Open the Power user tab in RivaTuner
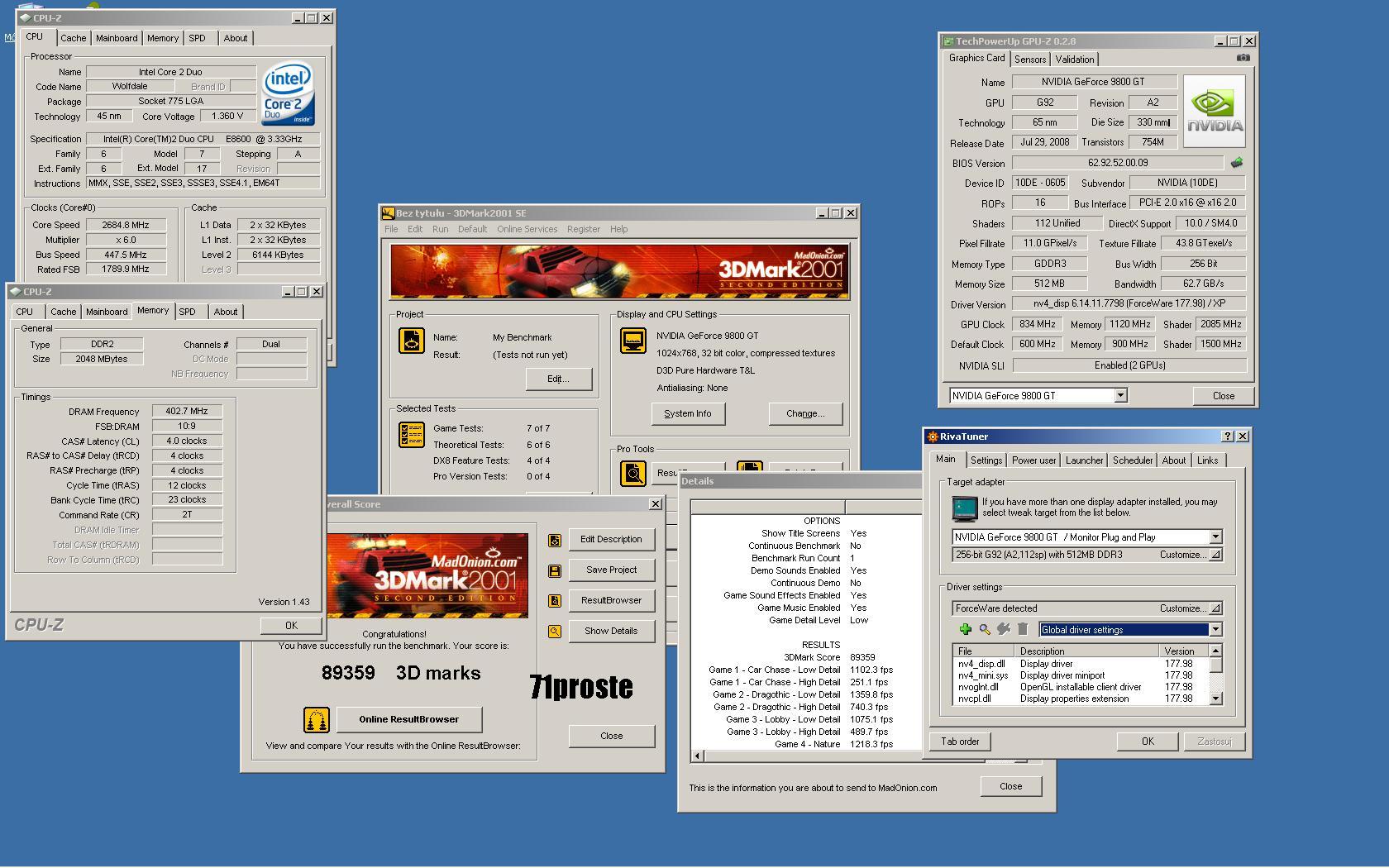This screenshot has height=868, width=1389. (1033, 460)
